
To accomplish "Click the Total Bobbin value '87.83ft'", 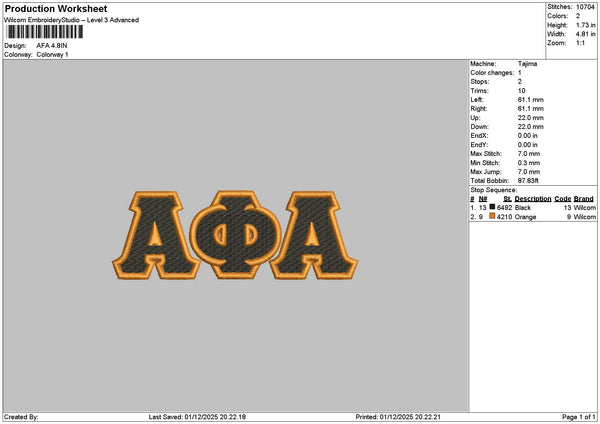I will pos(528,181).
